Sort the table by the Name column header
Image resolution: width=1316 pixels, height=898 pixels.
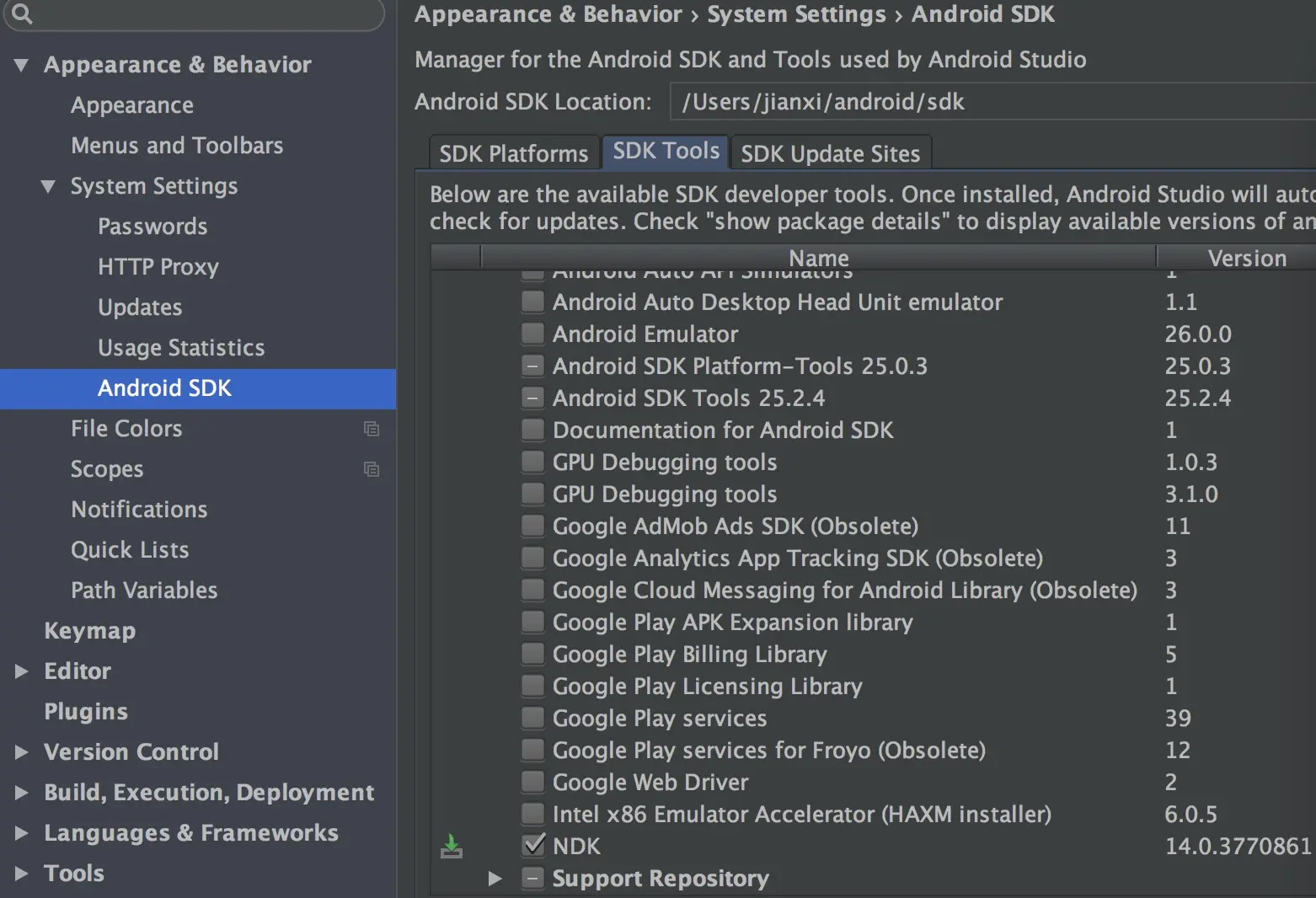point(818,258)
